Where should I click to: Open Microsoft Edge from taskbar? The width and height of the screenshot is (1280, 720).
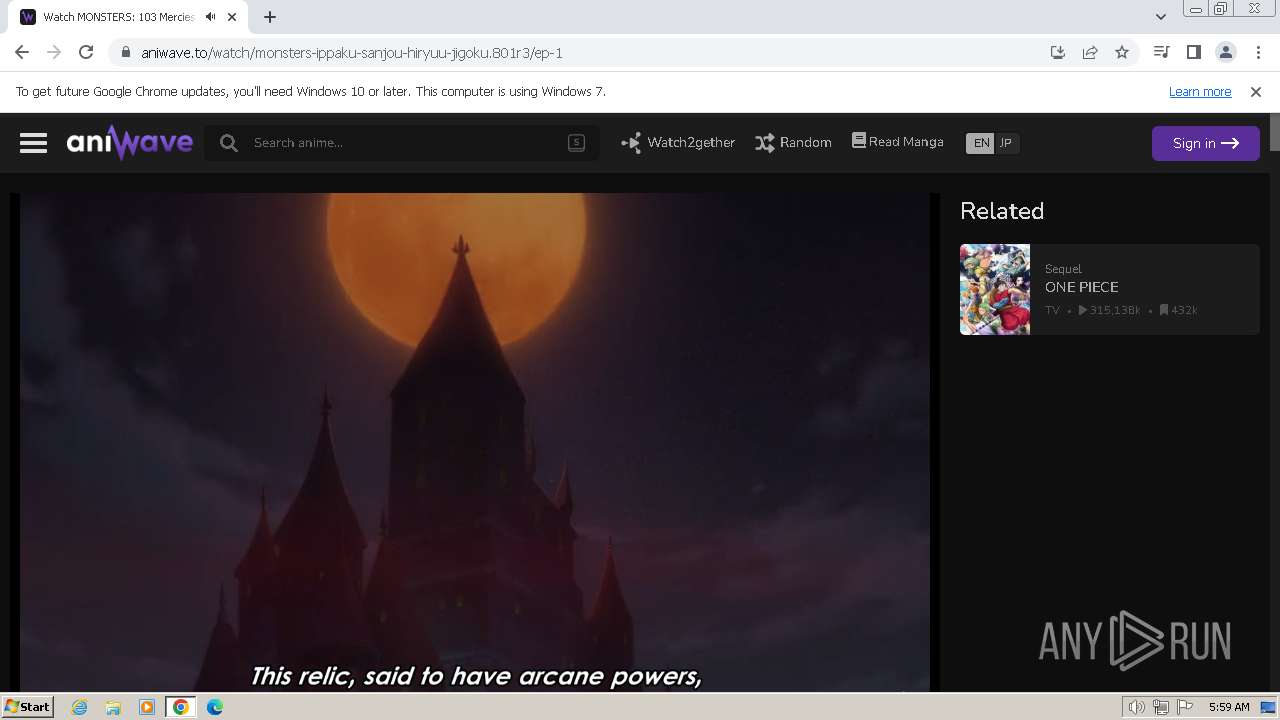215,707
